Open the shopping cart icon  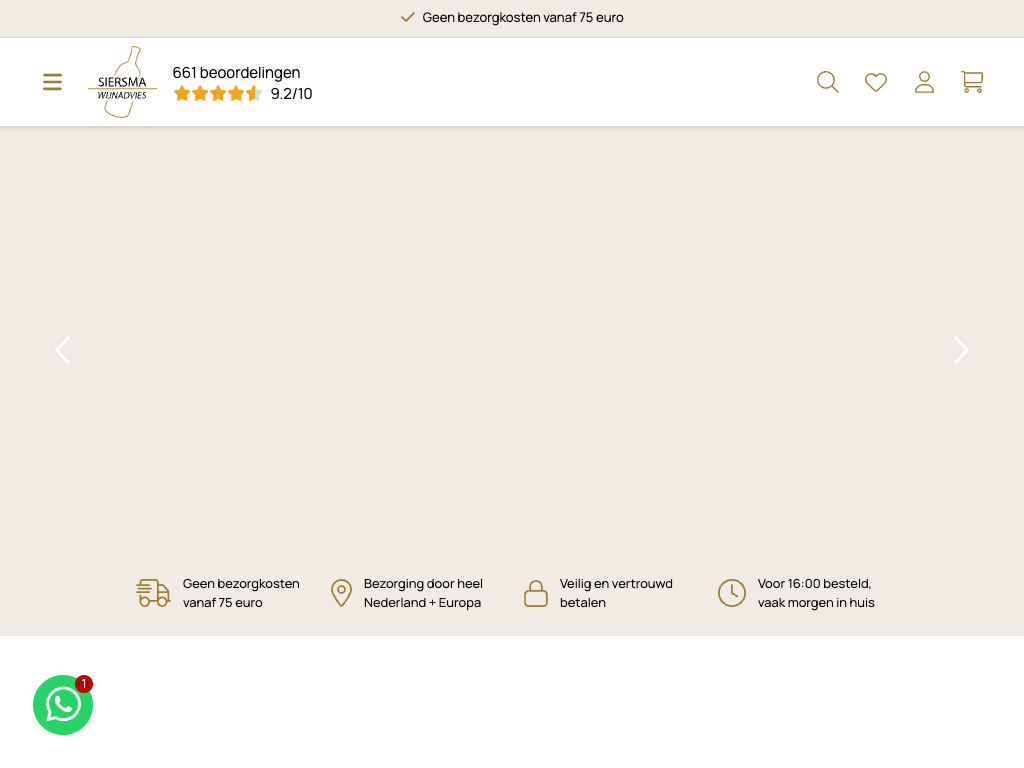(972, 82)
